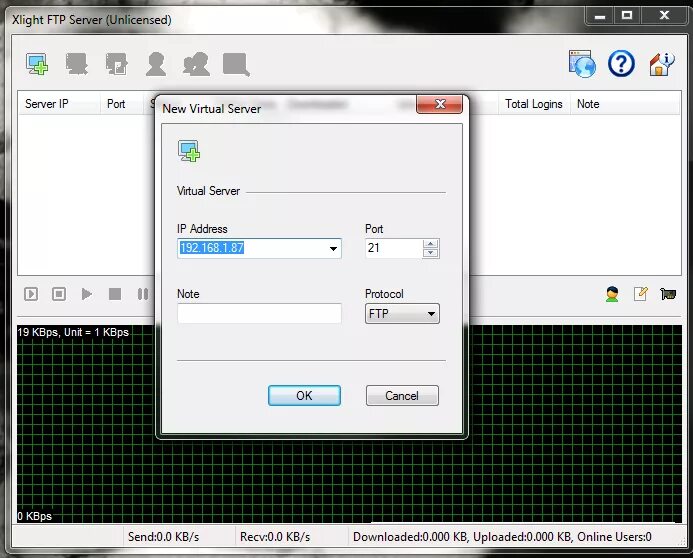The image size is (693, 558).
Task: Sort by the Server IP column header
Action: tap(59, 104)
